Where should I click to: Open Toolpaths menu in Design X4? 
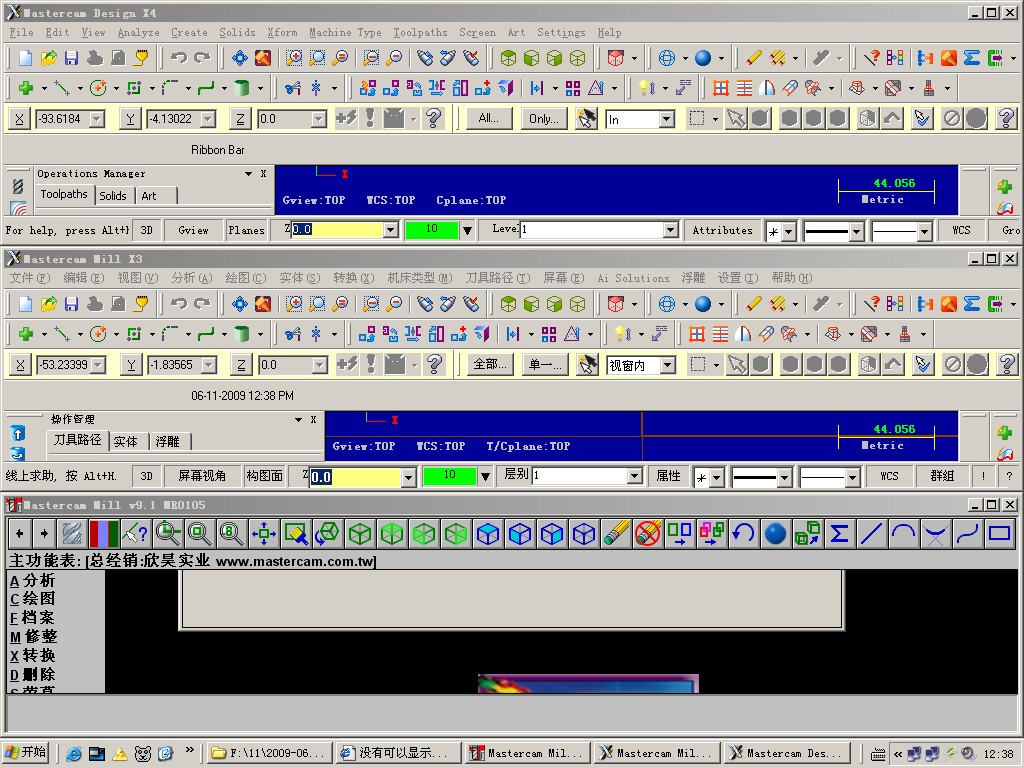click(420, 32)
